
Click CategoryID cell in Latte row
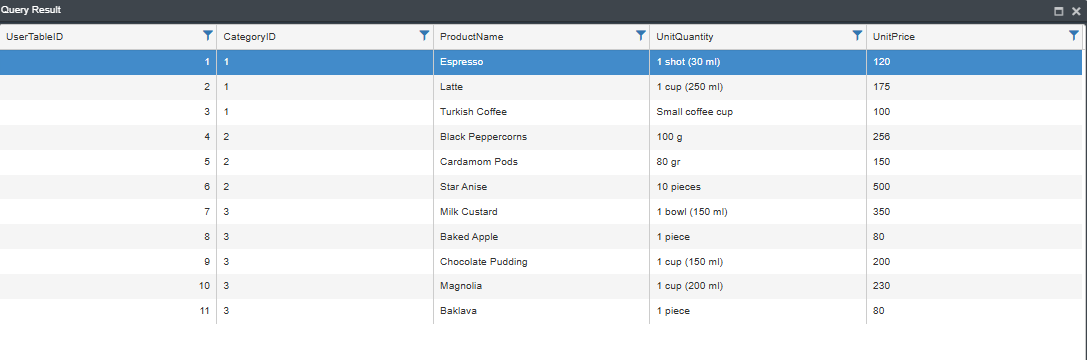click(x=325, y=87)
